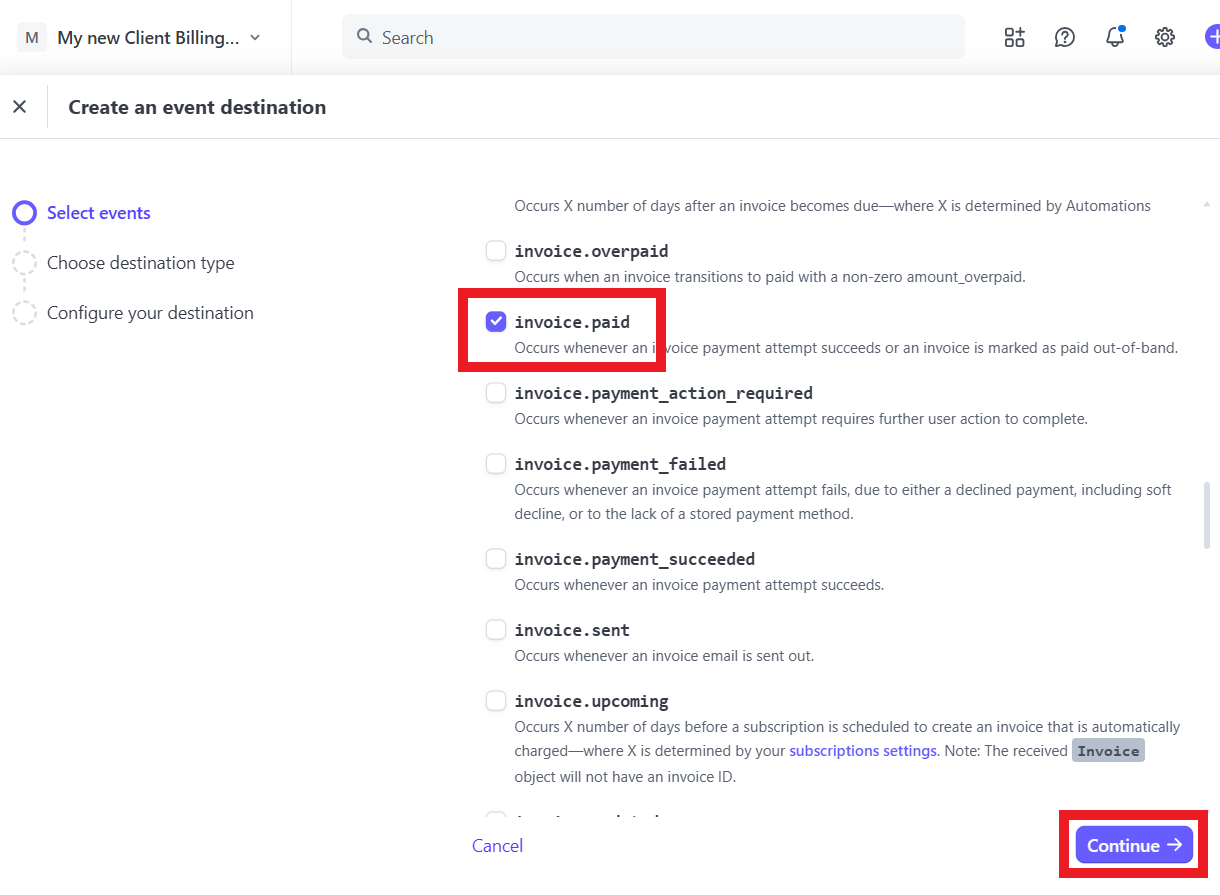Click the purple plus create icon
The image size is (1220, 895).
[x=1211, y=38]
